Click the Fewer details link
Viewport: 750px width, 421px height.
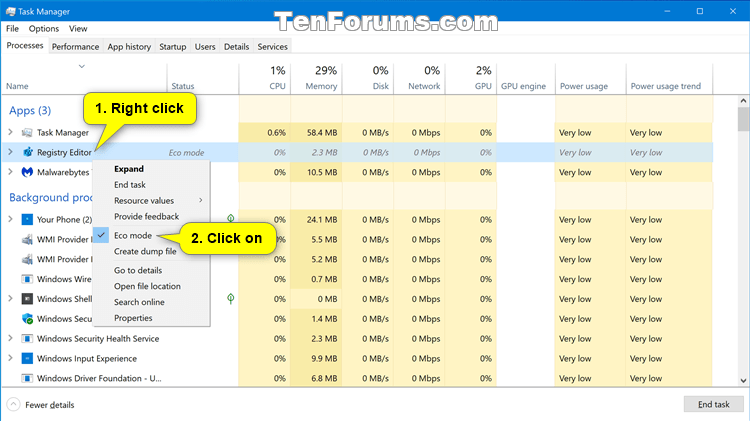(x=49, y=405)
